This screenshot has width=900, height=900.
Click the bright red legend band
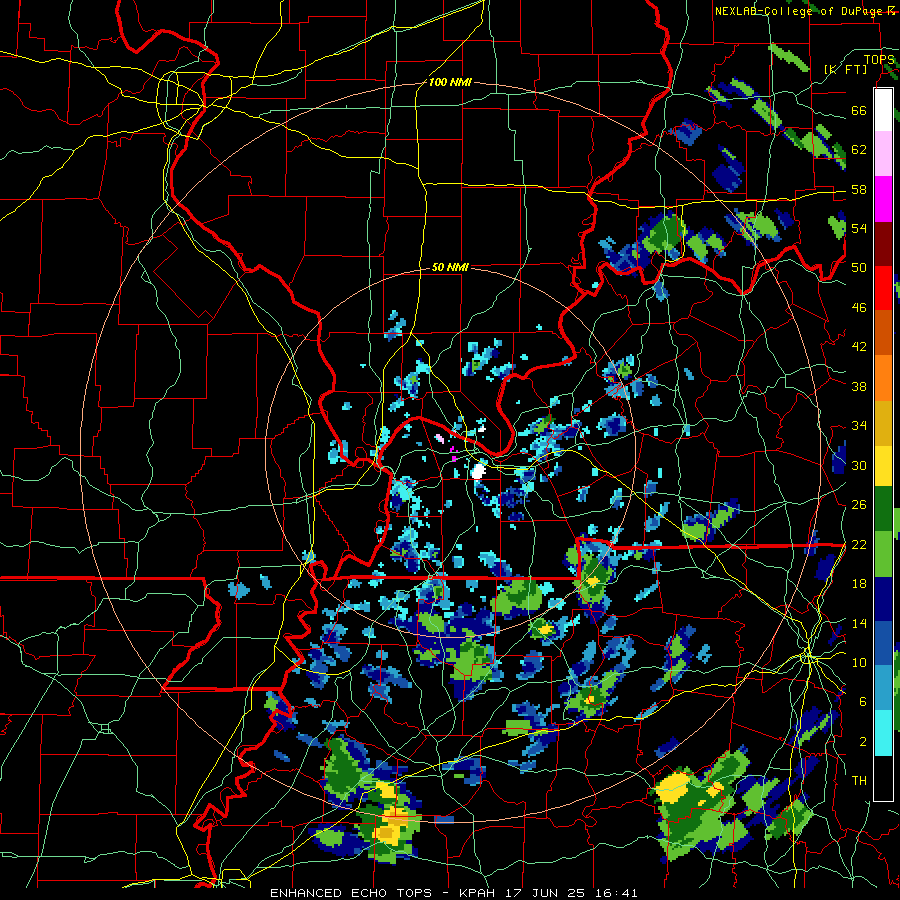click(x=883, y=288)
